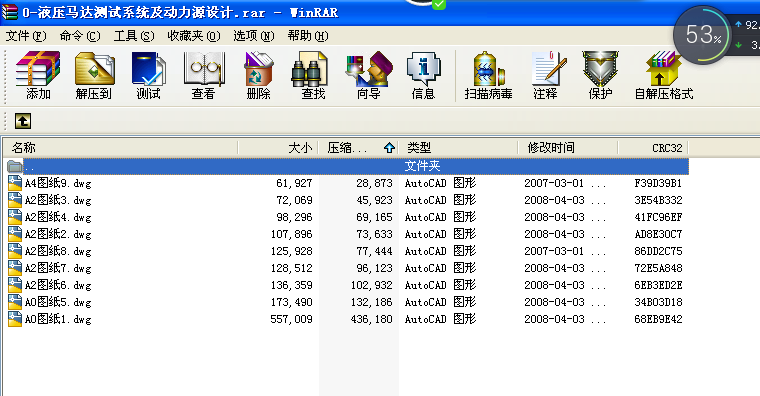
Task: Click the icon of A2图纸8.dwg
Action: coord(15,251)
